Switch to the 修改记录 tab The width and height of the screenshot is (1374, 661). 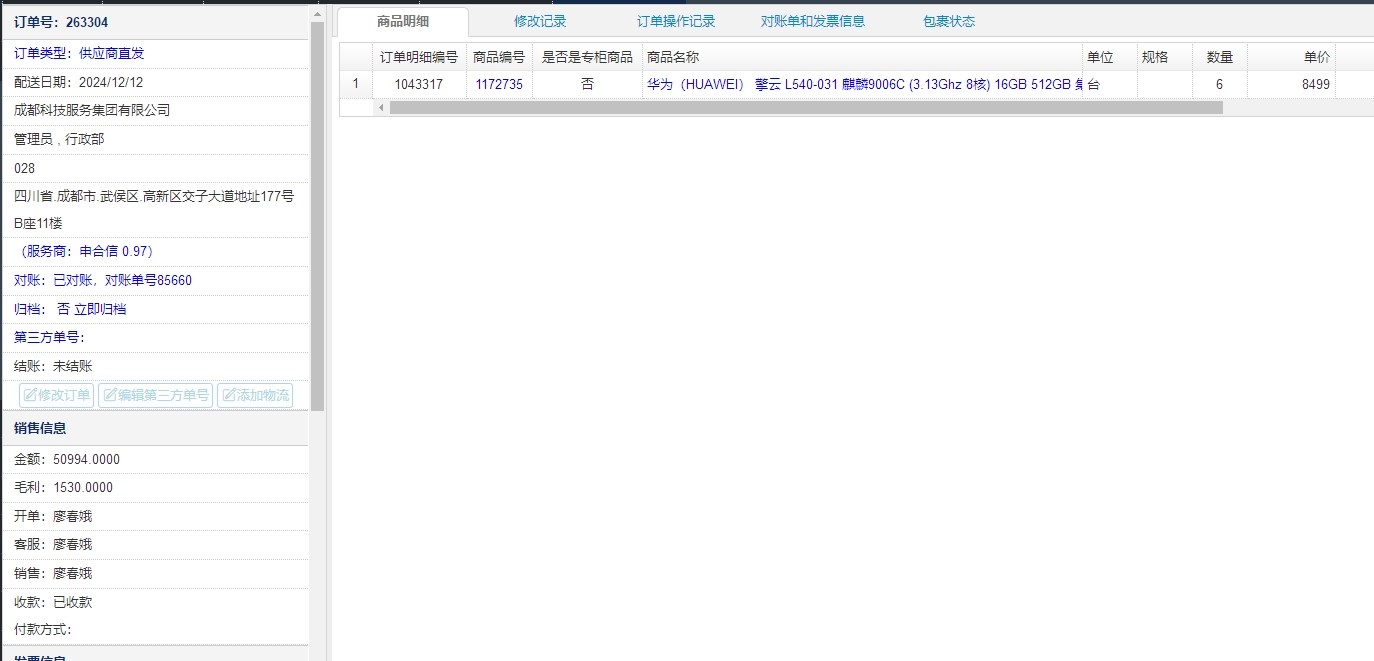coord(540,22)
